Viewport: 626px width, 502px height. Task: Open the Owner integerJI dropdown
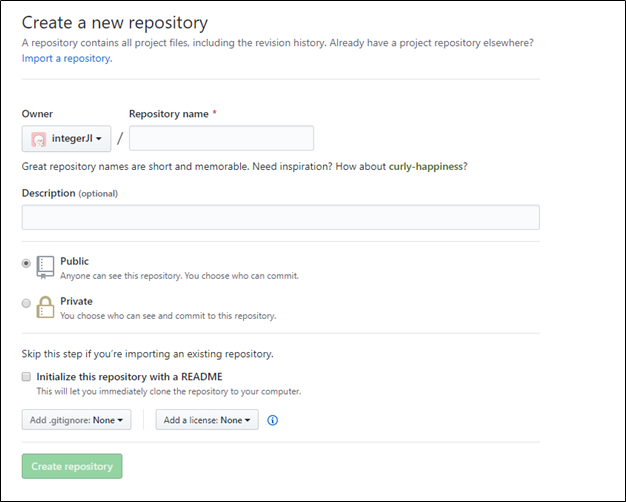(x=66, y=139)
